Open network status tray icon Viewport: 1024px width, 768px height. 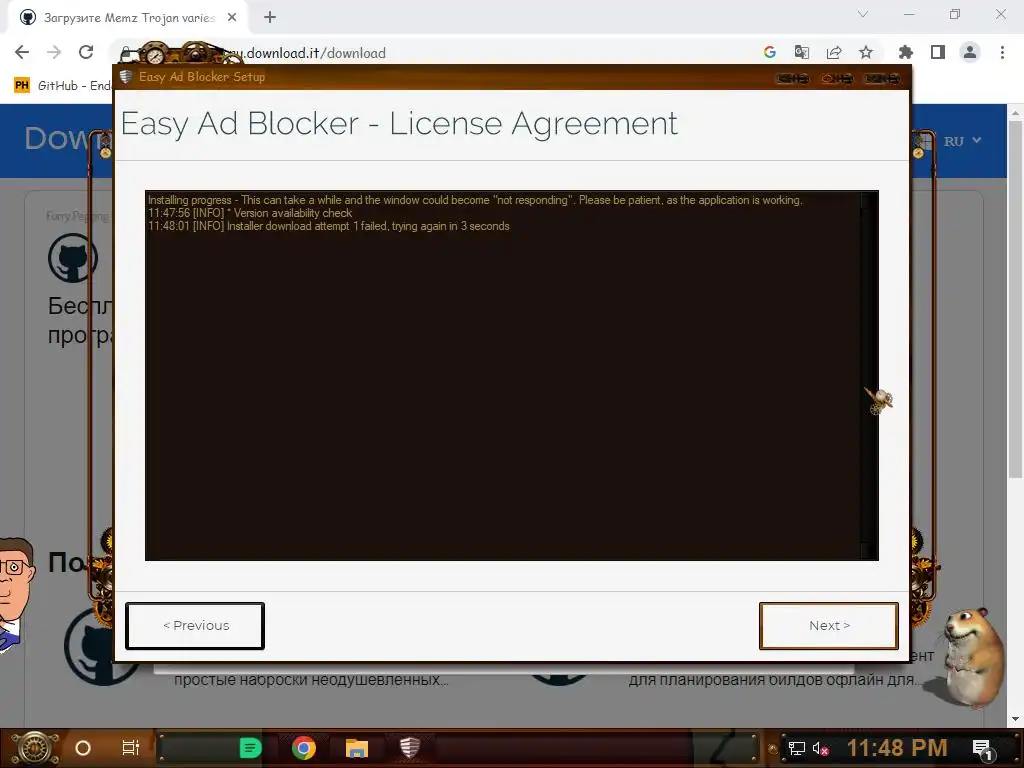pyautogui.click(x=797, y=748)
